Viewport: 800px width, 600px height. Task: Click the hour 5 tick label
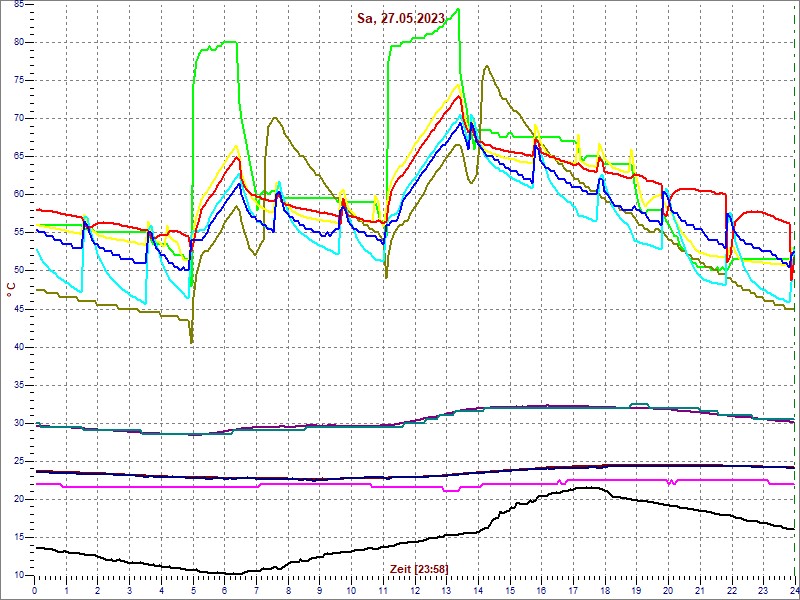coord(193,590)
